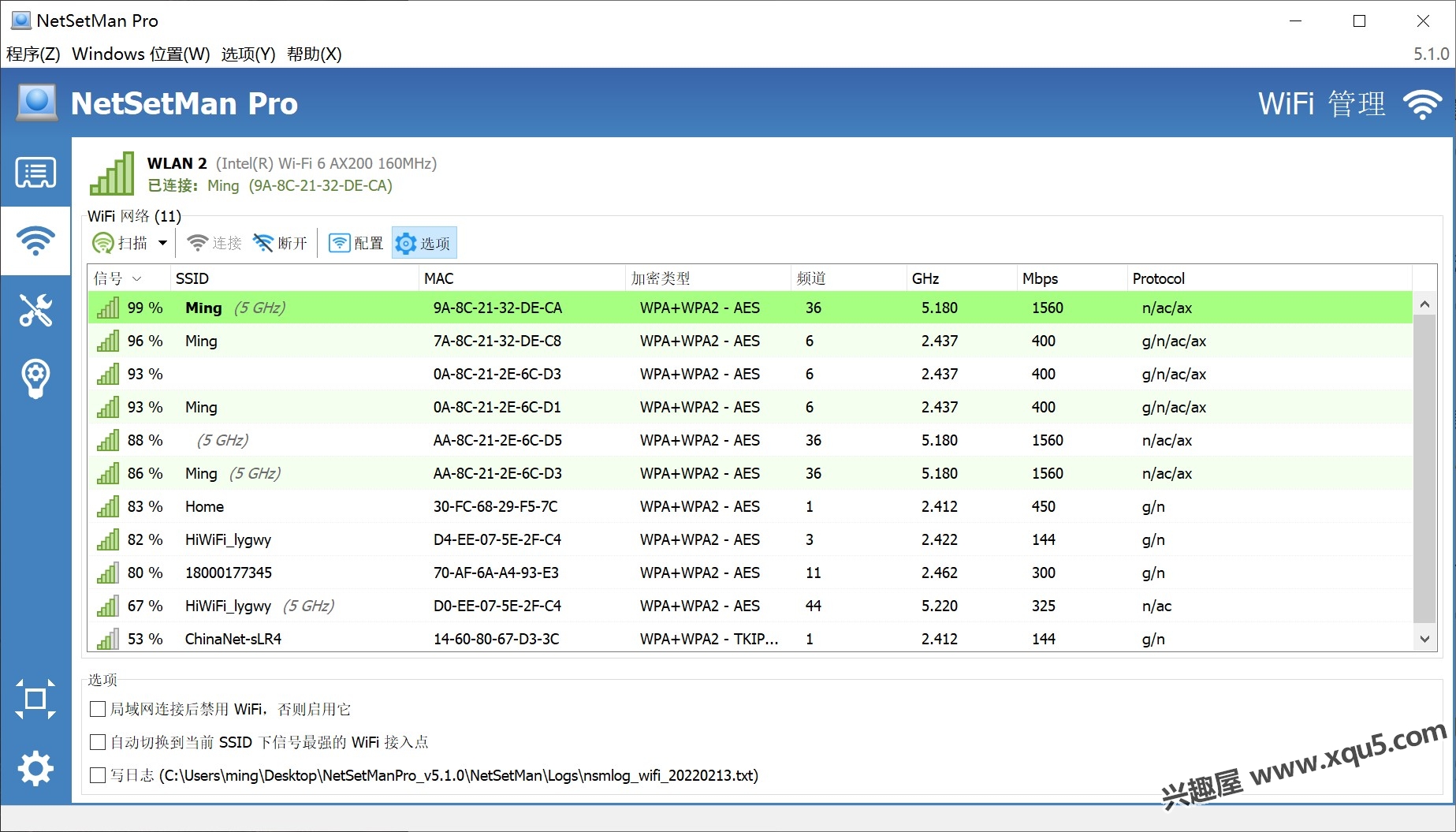Open the Windows 位置(W) menu
Screen dimensions: 1456x832
click(x=141, y=54)
